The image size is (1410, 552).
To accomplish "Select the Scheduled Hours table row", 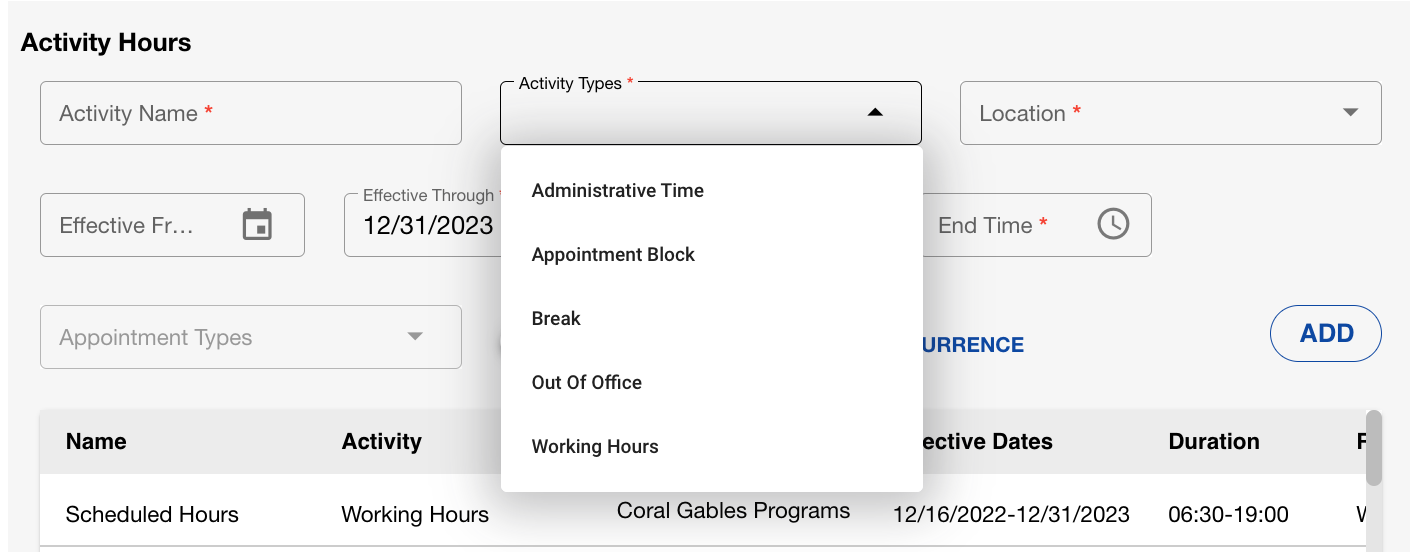I will pyautogui.click(x=152, y=515).
